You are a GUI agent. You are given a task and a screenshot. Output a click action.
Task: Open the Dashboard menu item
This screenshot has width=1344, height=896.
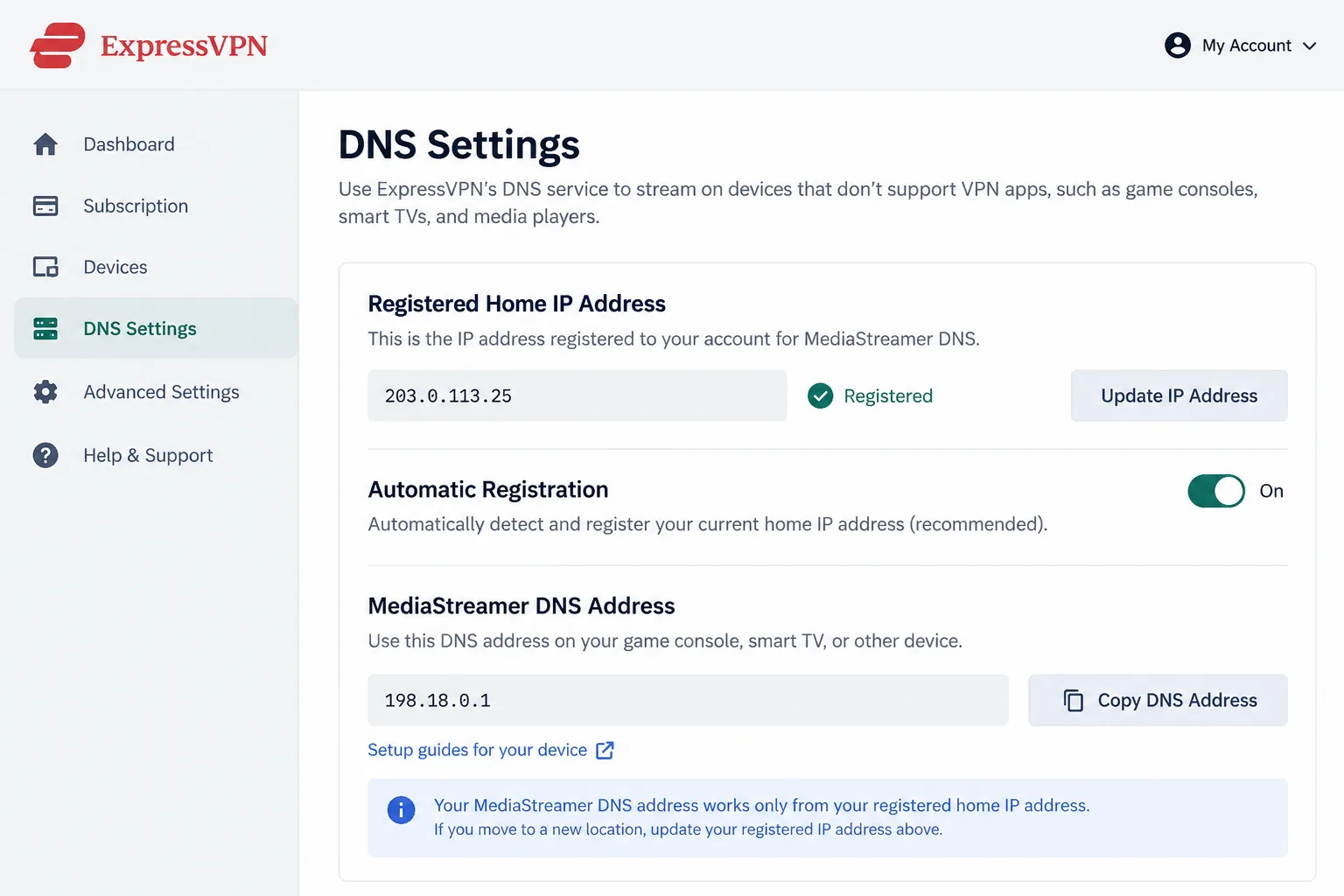point(156,144)
